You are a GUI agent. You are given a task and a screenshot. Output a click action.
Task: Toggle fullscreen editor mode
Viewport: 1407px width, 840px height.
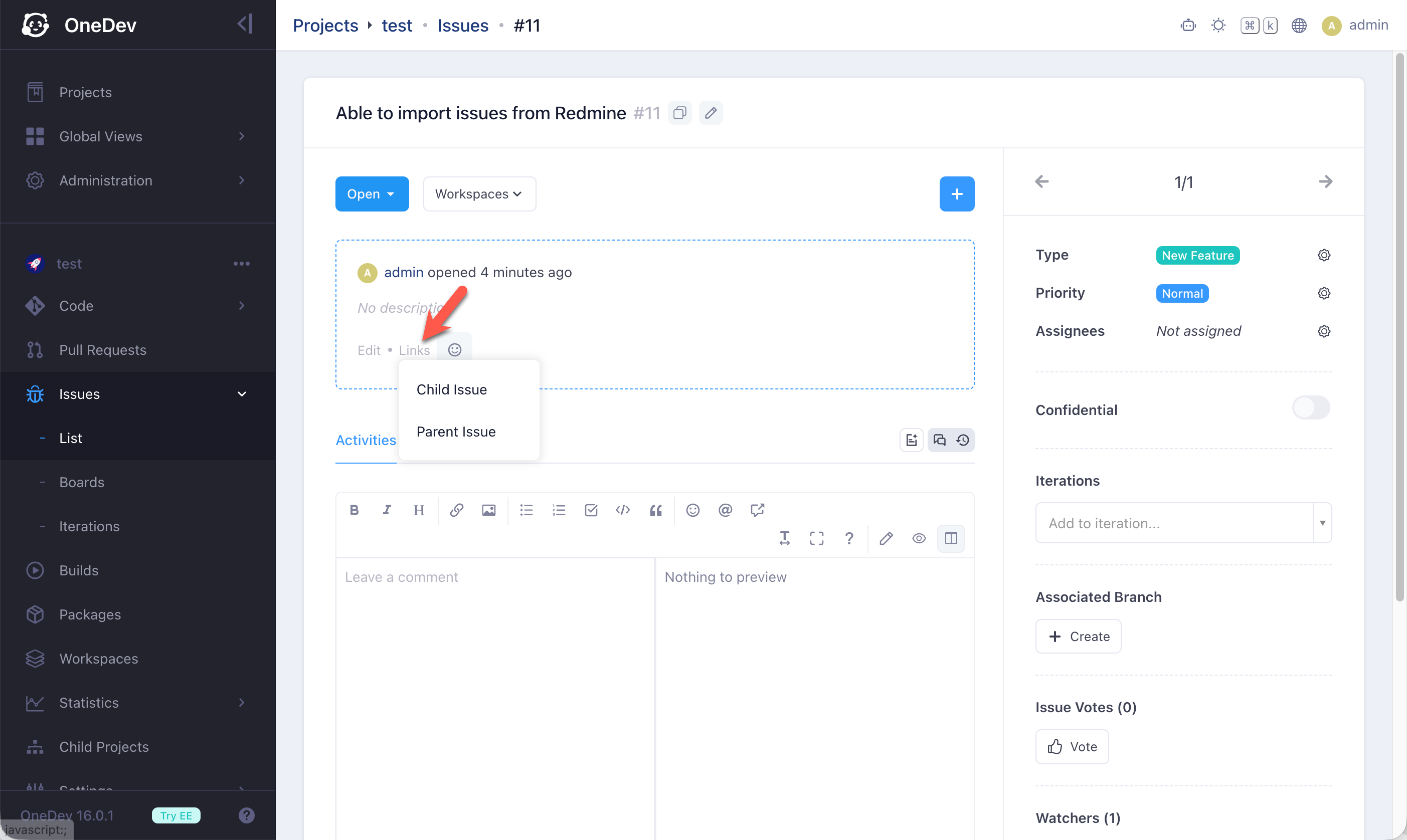[816, 538]
